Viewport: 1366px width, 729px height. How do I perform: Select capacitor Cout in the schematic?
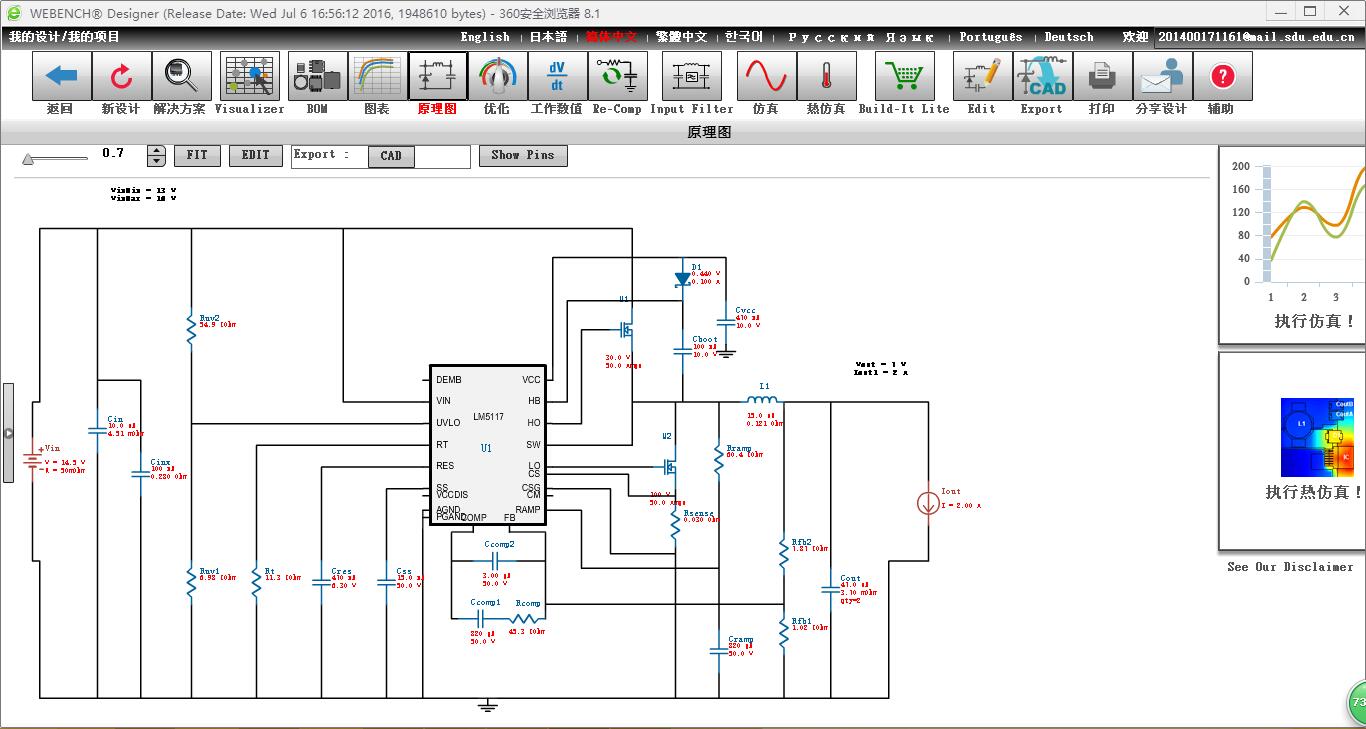pos(830,590)
